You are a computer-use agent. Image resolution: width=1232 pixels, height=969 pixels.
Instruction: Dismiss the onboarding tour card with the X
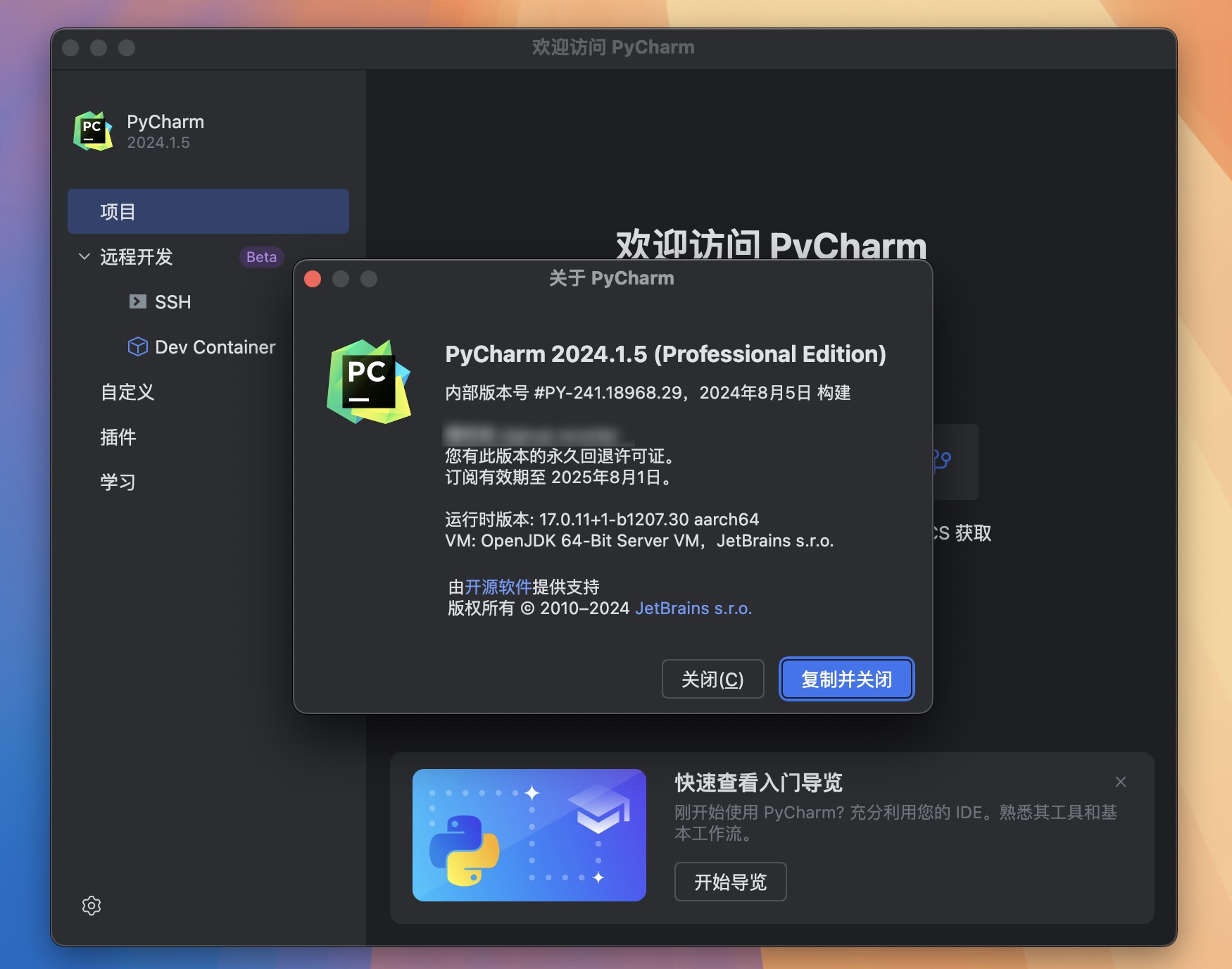point(1121,782)
